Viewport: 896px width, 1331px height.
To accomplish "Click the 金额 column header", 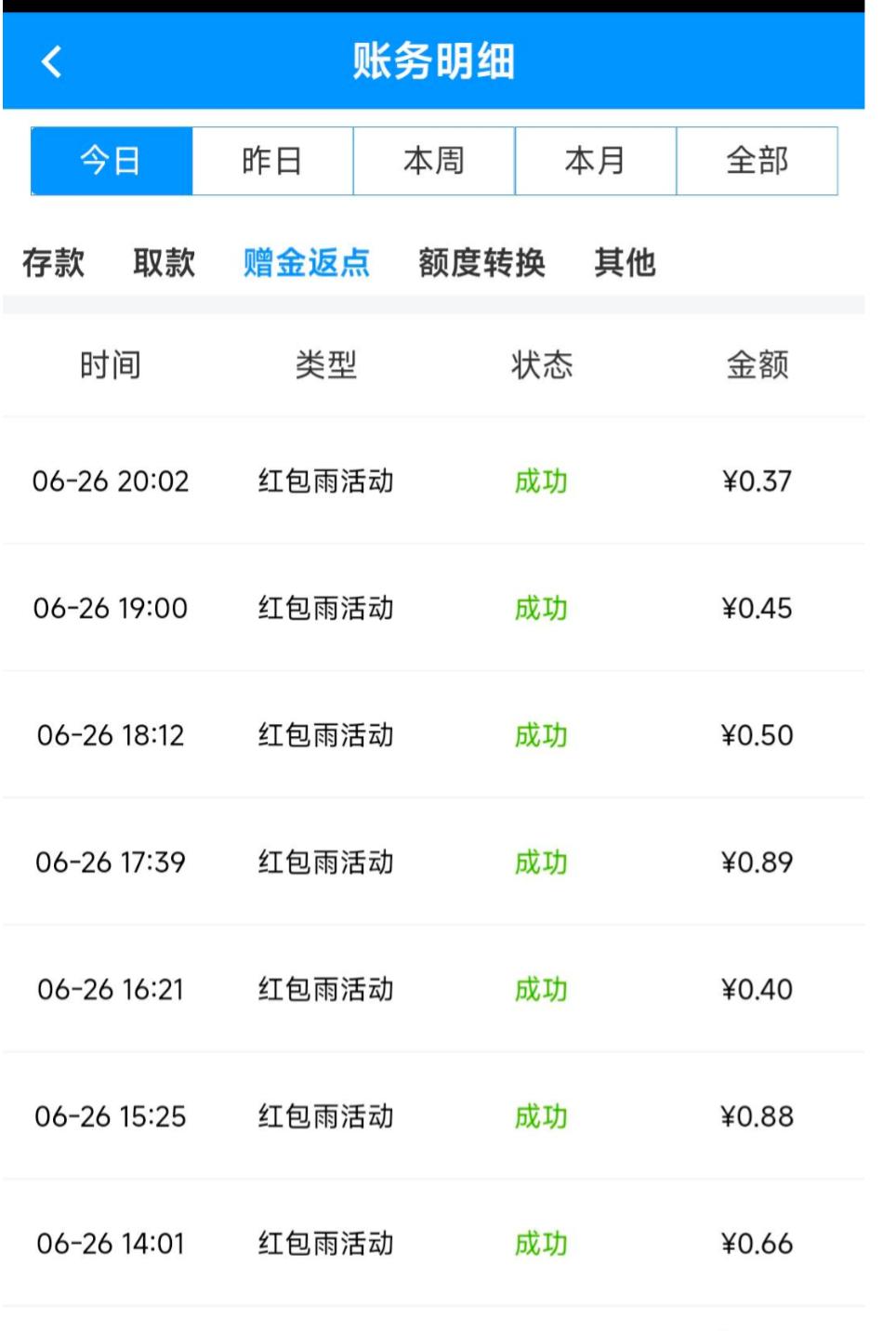I will (757, 365).
